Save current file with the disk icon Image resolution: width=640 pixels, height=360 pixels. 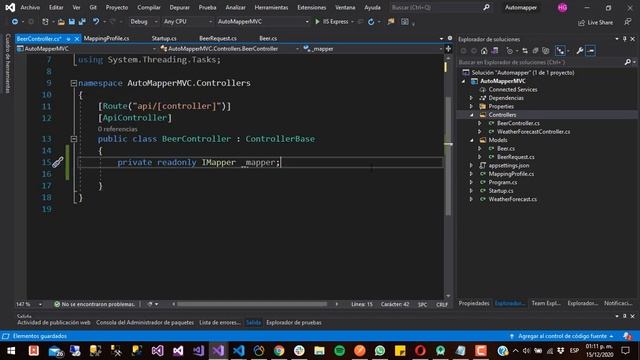[x=71, y=22]
